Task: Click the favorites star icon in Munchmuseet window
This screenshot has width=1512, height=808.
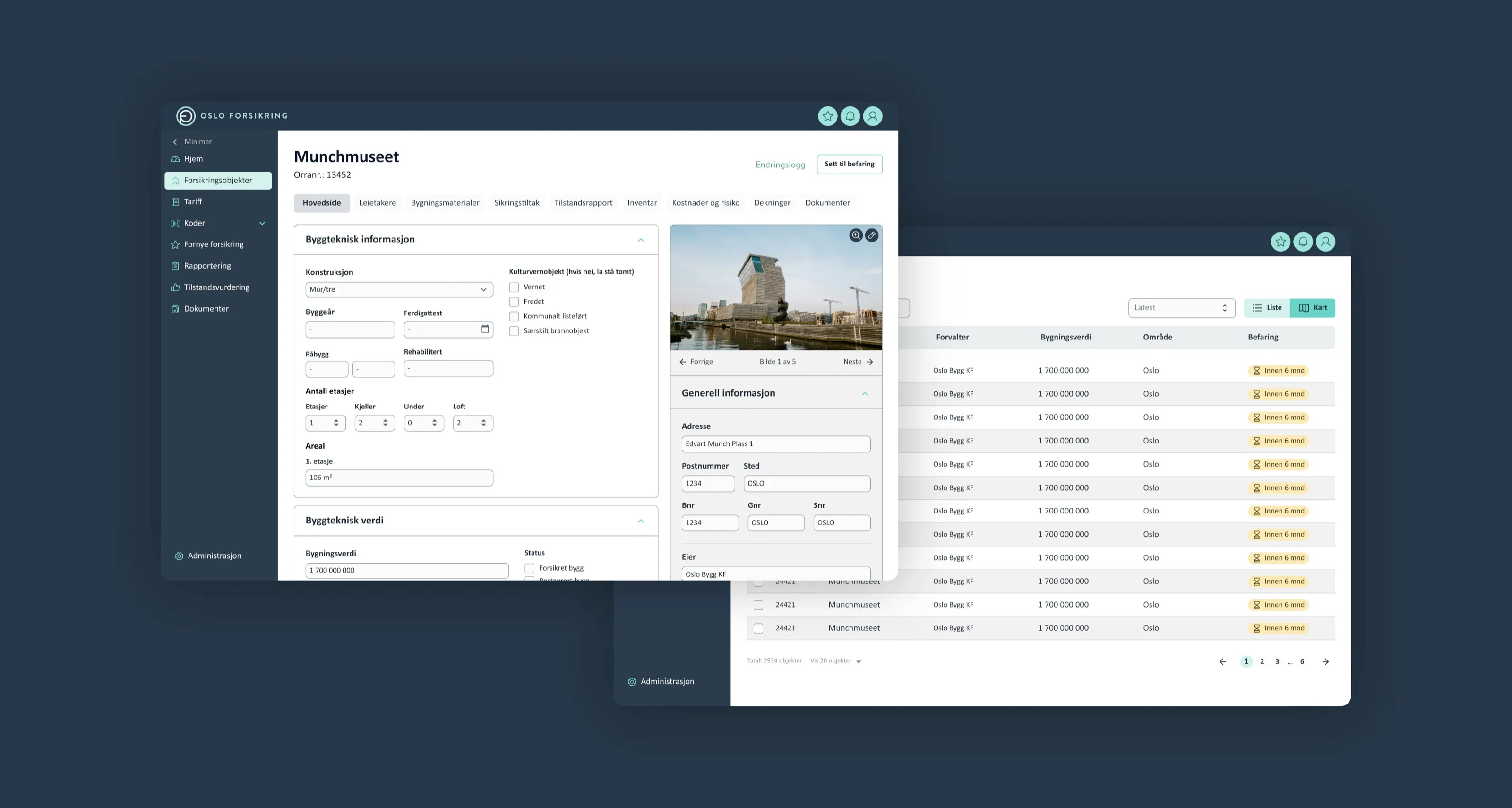Action: click(828, 116)
